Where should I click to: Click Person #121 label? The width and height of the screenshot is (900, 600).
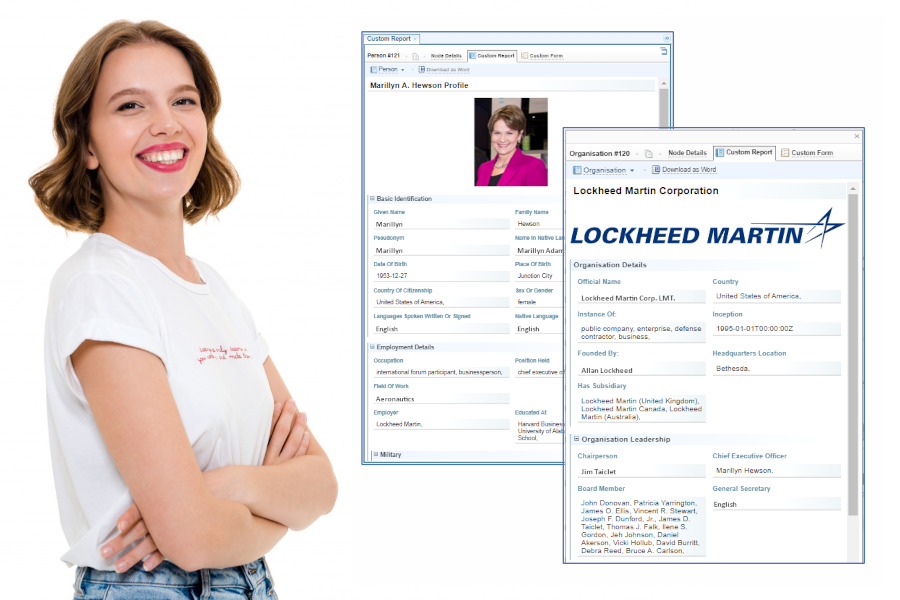[383, 56]
